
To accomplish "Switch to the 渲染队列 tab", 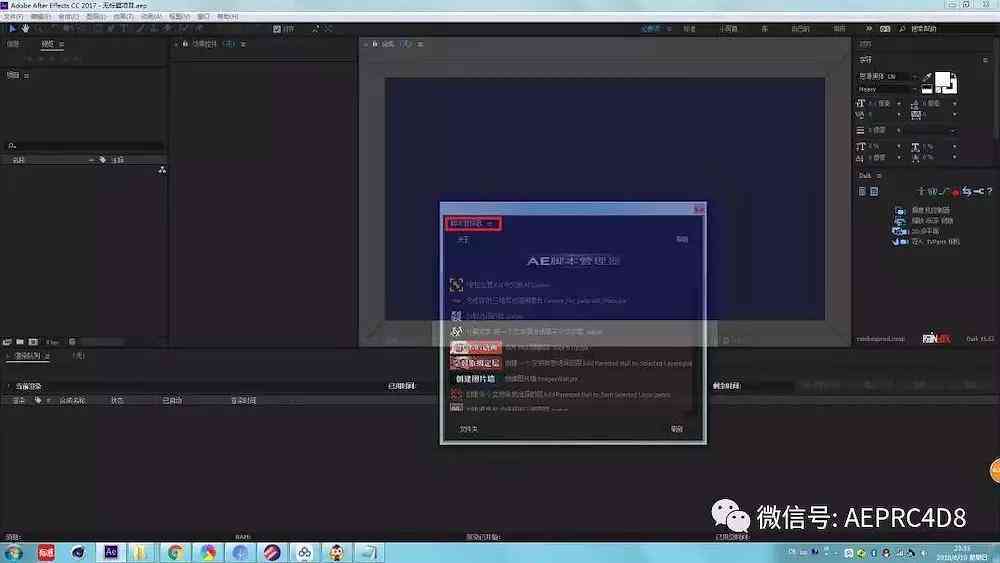I will tap(27, 356).
